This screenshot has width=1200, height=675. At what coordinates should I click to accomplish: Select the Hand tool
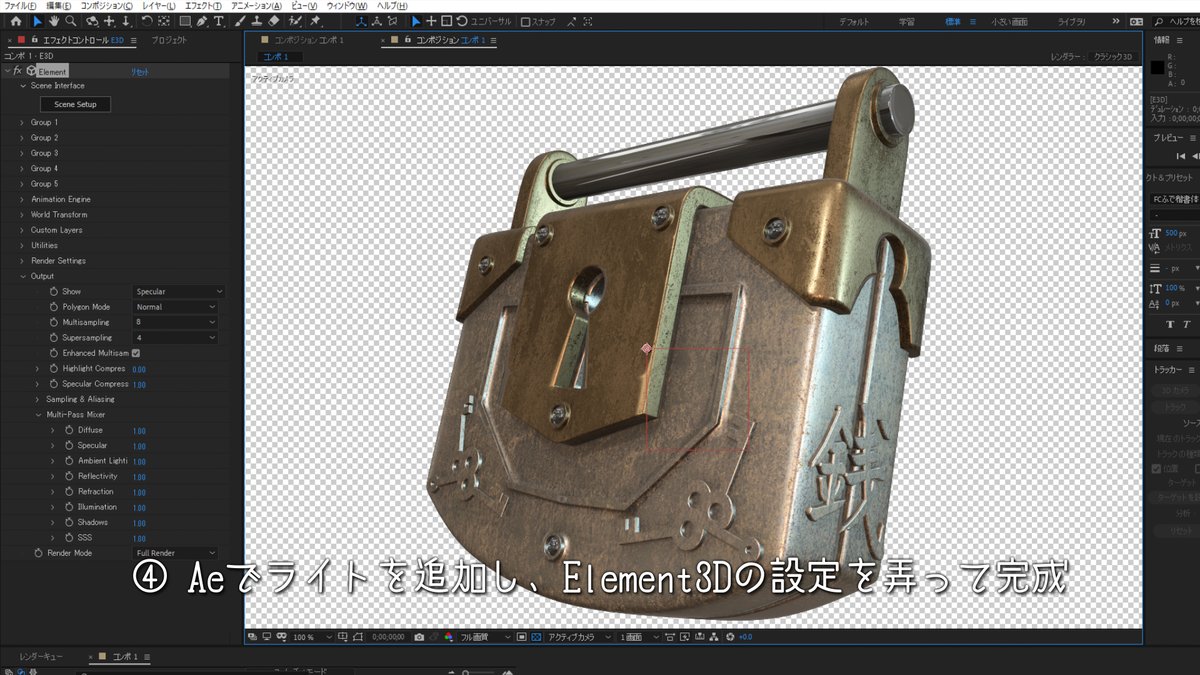[x=54, y=20]
